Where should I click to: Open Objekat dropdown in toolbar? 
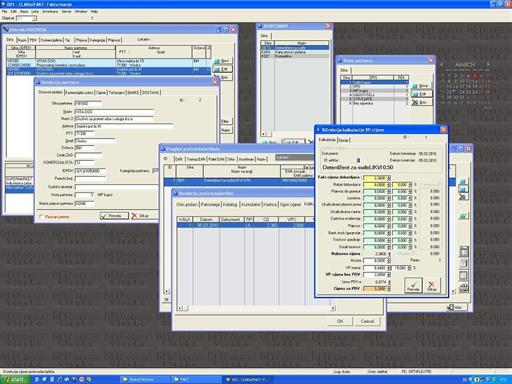point(34,18)
